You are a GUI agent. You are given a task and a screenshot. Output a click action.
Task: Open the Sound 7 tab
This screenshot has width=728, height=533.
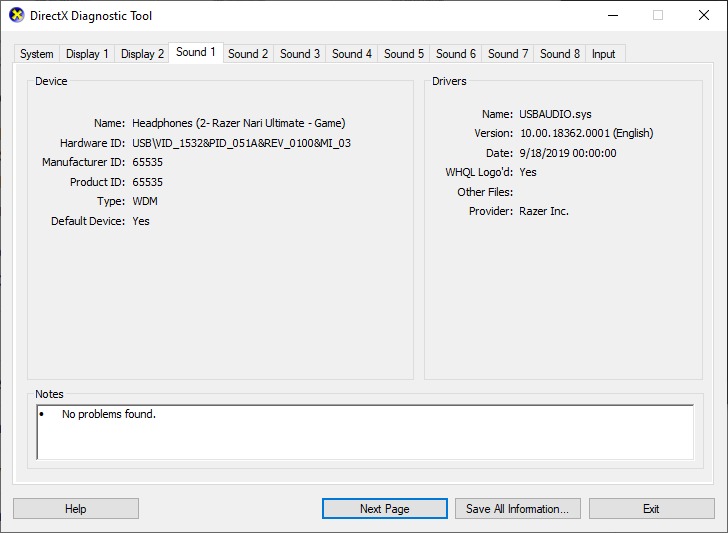[508, 54]
